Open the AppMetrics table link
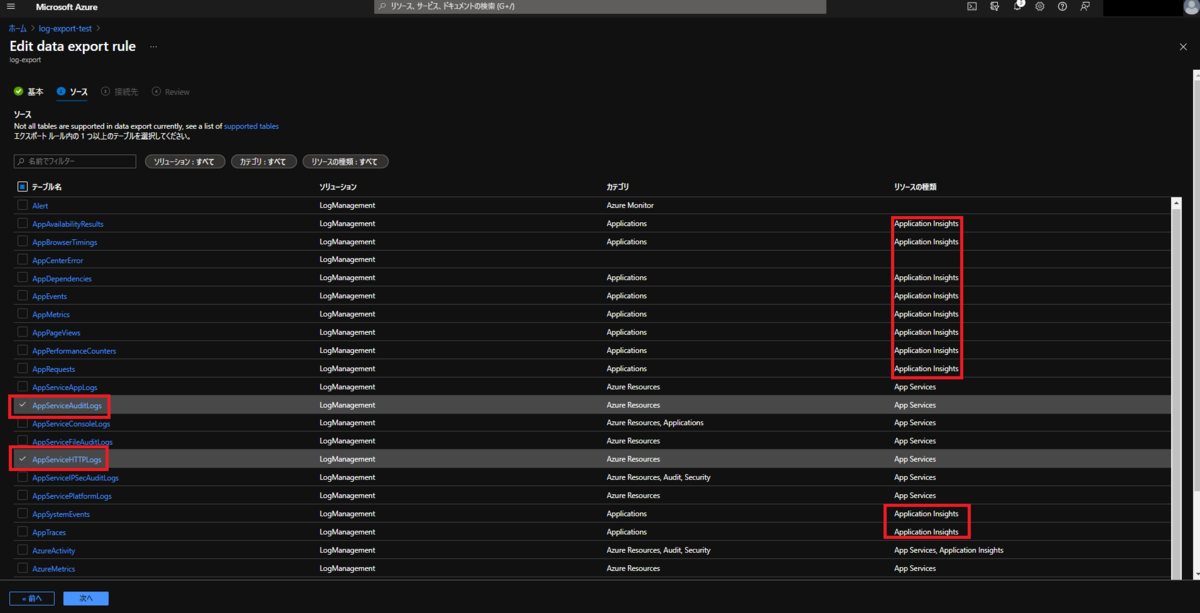 51,314
